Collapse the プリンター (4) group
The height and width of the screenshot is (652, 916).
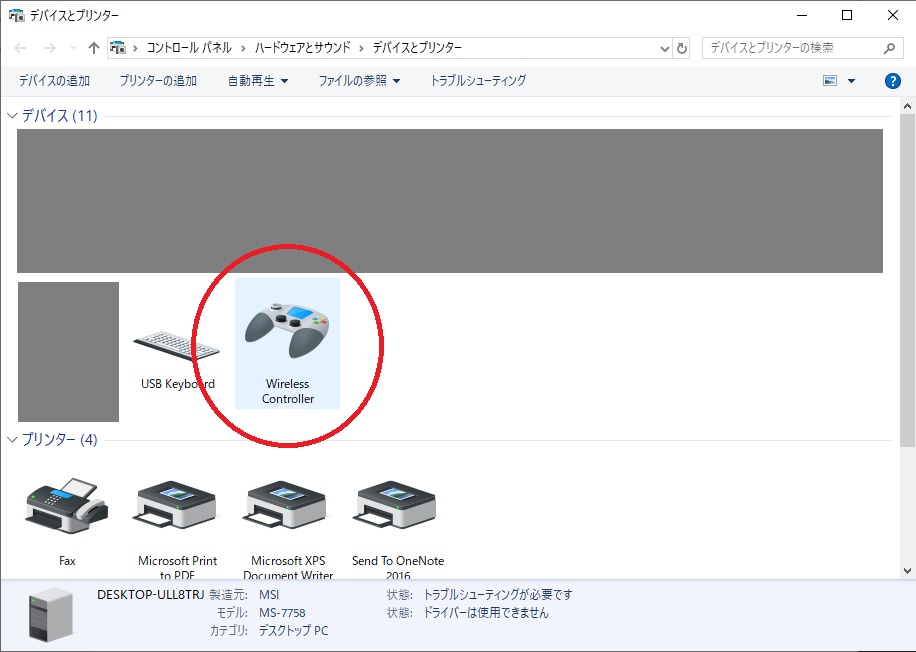tap(12, 440)
